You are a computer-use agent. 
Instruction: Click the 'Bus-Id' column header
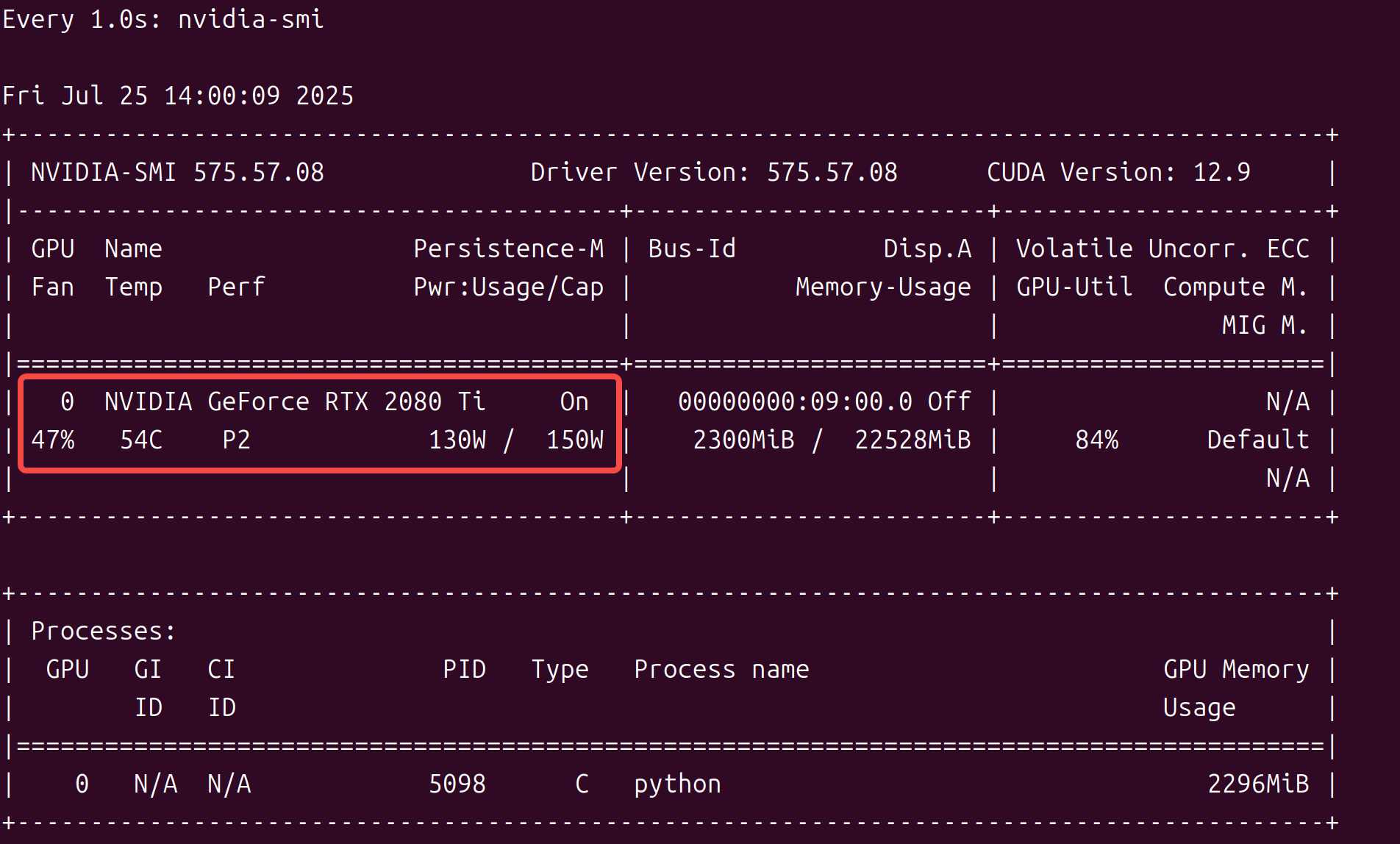[692, 248]
